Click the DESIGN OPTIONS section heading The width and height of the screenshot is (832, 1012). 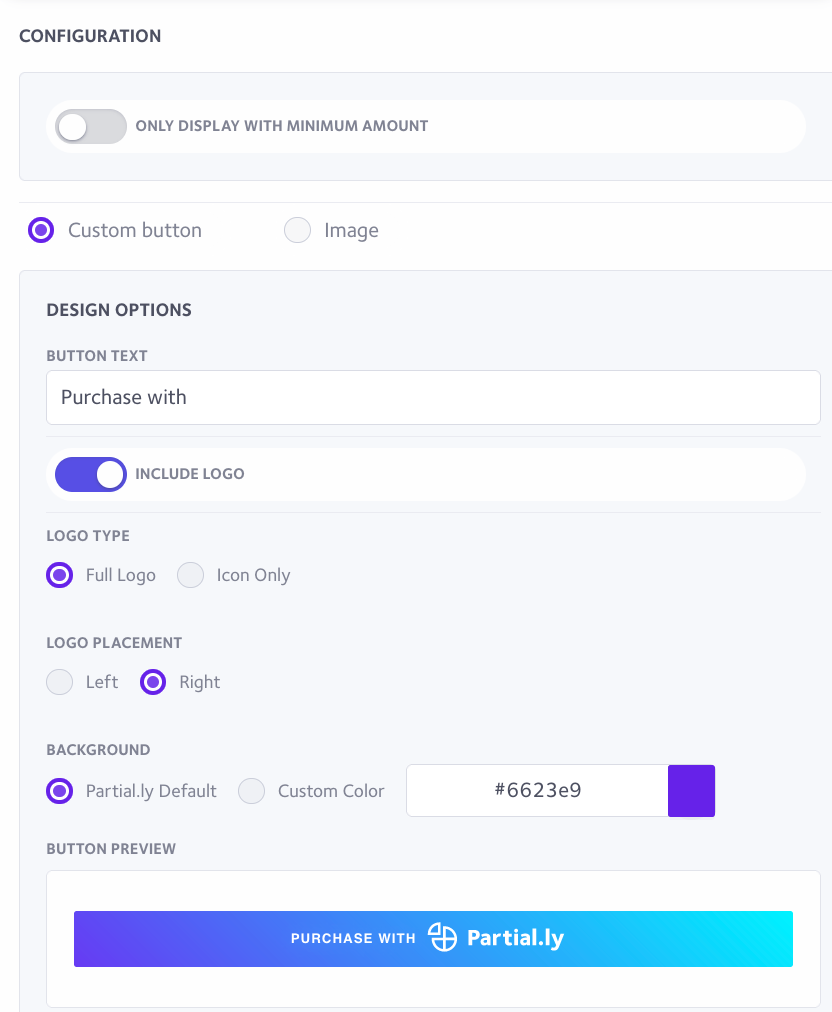118,310
